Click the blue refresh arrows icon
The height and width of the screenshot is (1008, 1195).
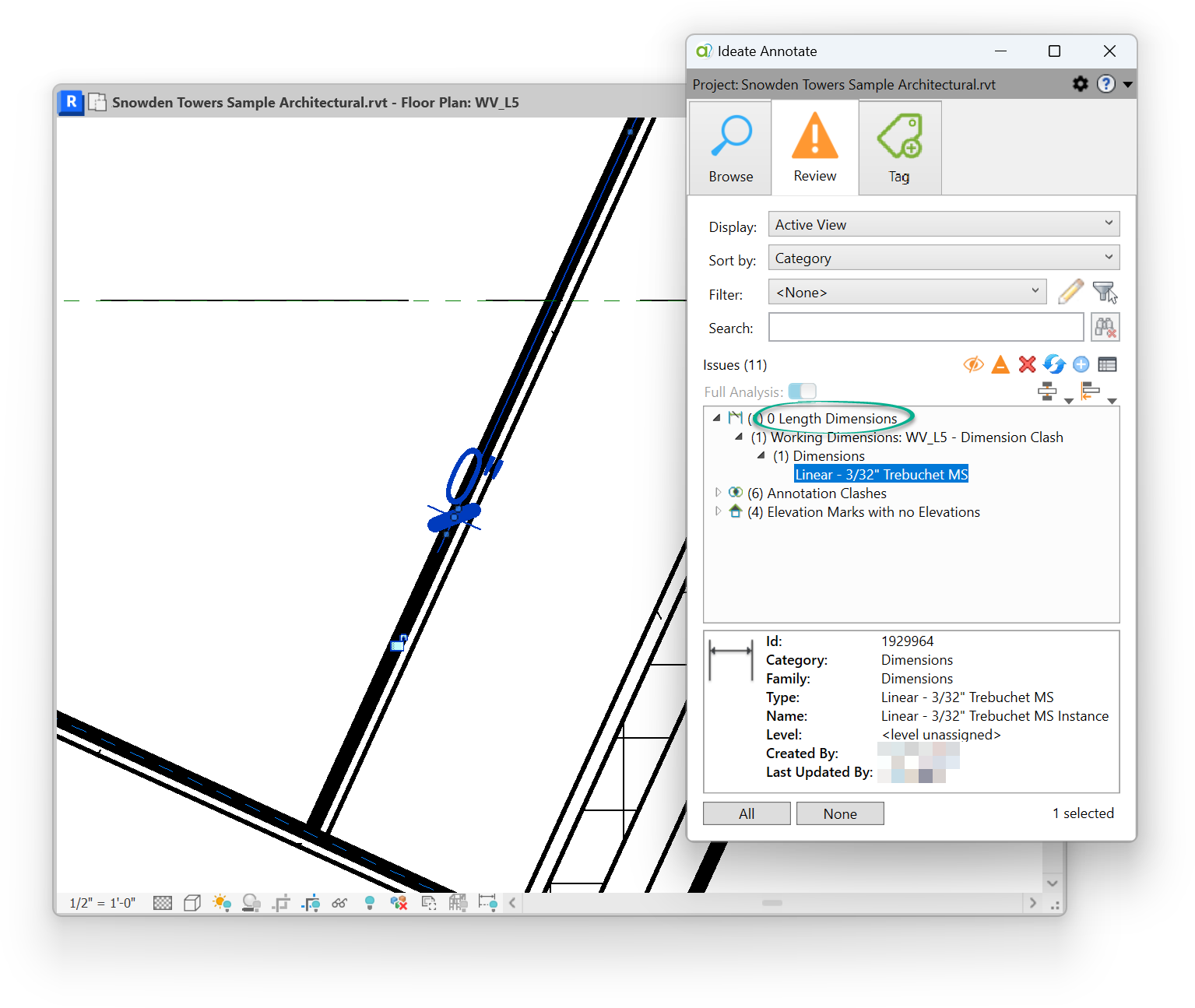[x=1054, y=364]
